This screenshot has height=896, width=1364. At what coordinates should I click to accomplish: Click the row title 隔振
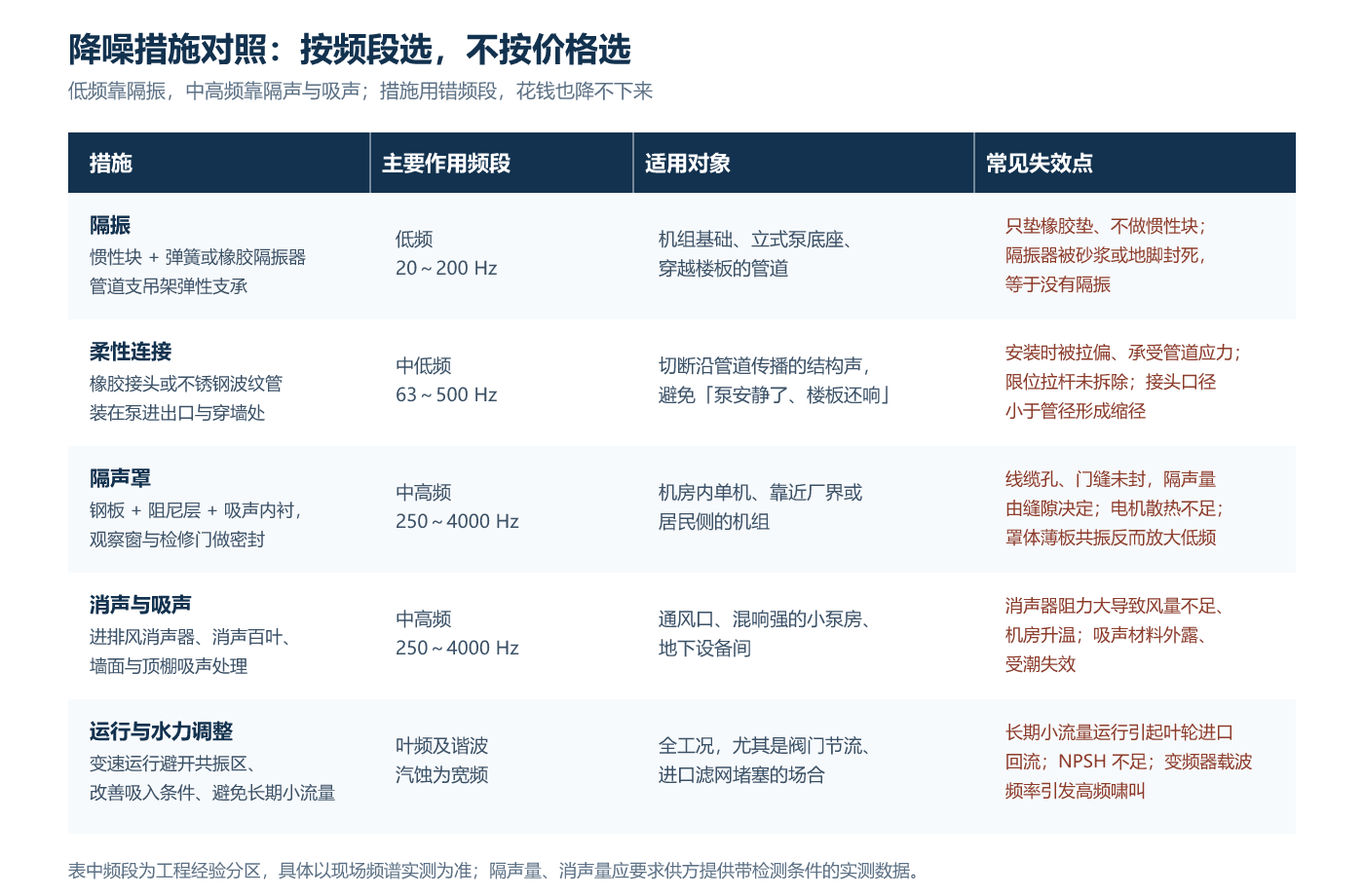tap(110, 225)
